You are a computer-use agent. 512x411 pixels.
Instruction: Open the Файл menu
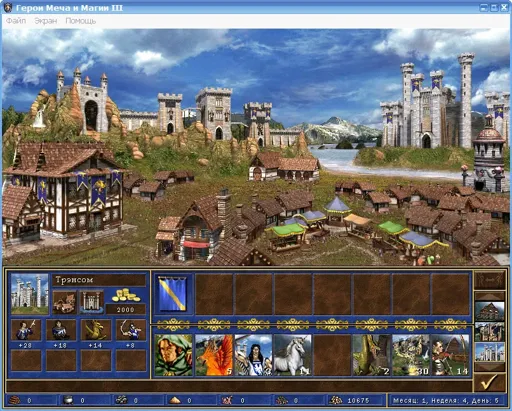pyautogui.click(x=16, y=21)
